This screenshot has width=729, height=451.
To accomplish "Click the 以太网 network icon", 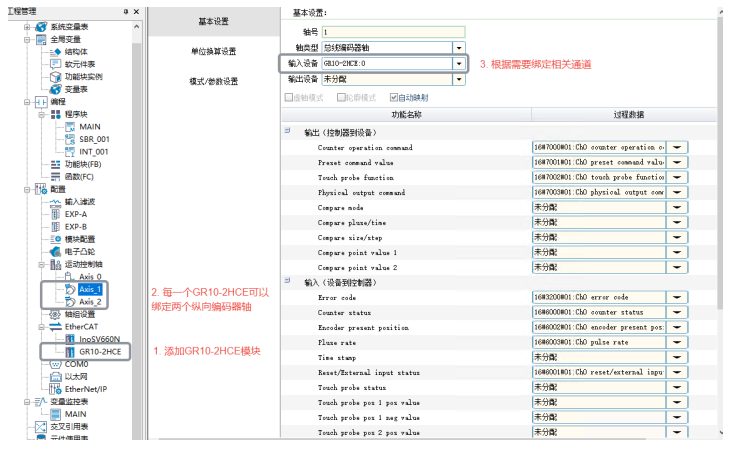I will pos(55,377).
